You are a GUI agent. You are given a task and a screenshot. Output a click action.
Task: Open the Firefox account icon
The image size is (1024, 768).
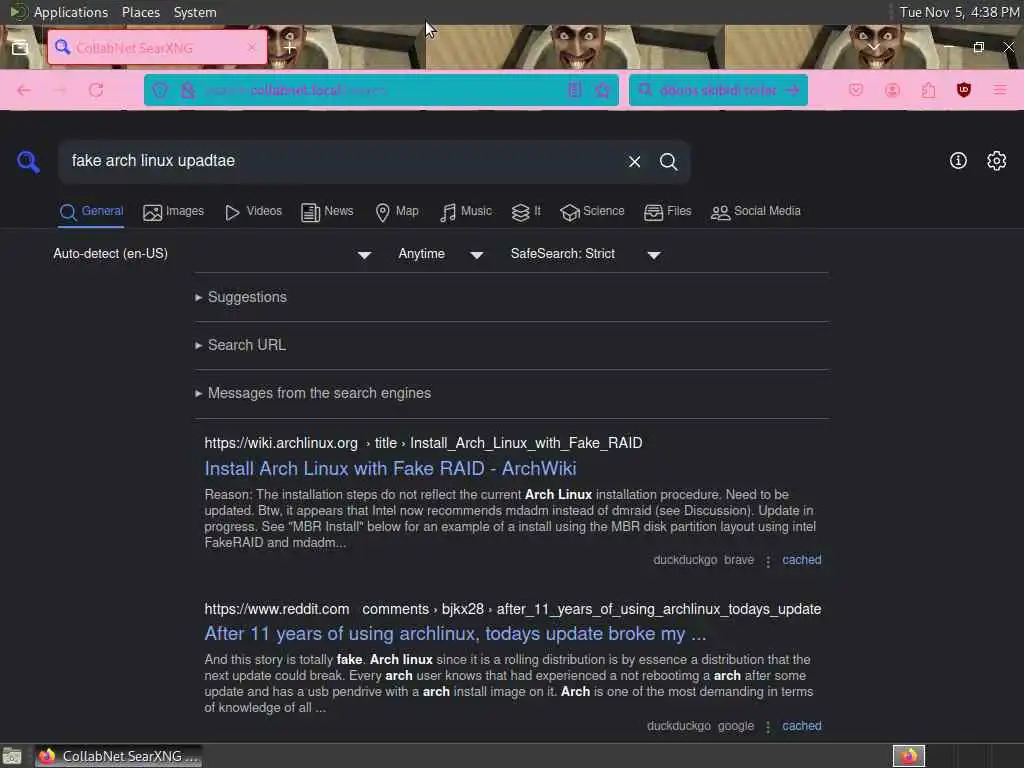pos(892,90)
